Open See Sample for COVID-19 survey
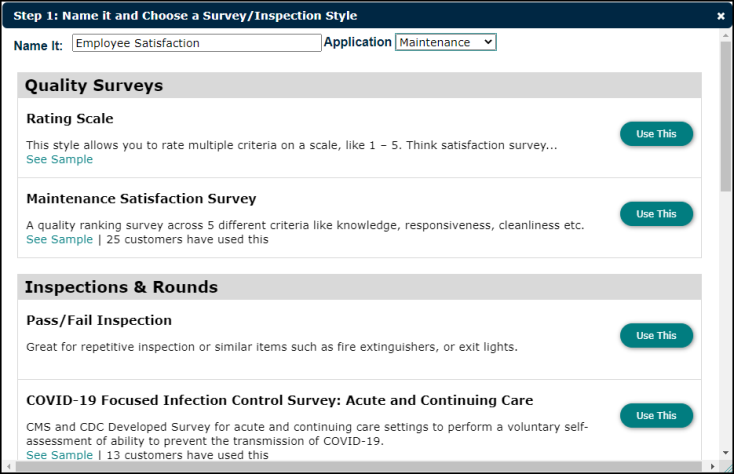The image size is (734, 474). click(59, 455)
